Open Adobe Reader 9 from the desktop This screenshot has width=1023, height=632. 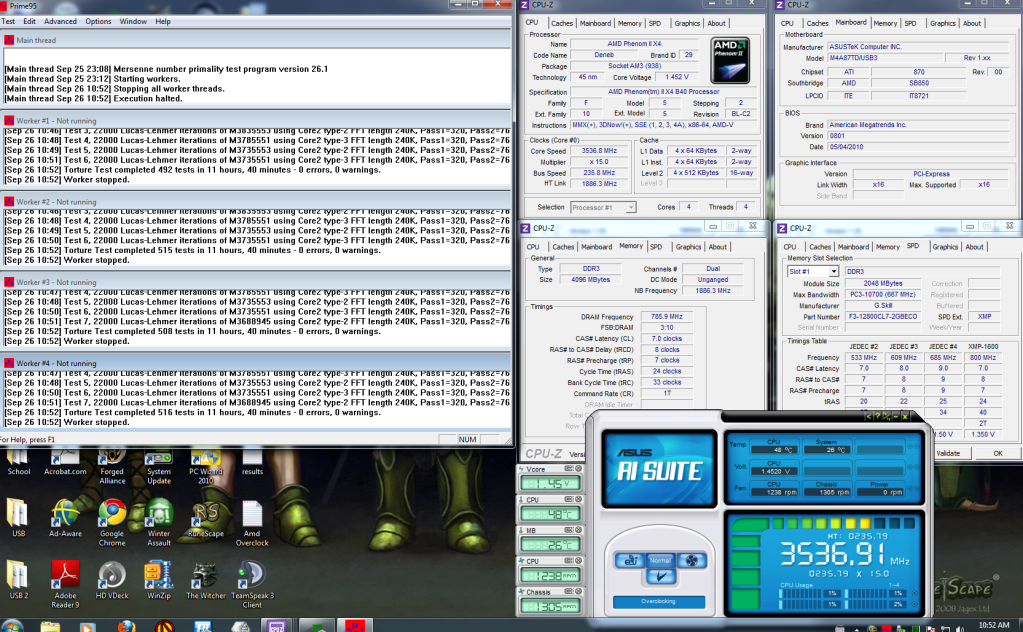click(65, 584)
